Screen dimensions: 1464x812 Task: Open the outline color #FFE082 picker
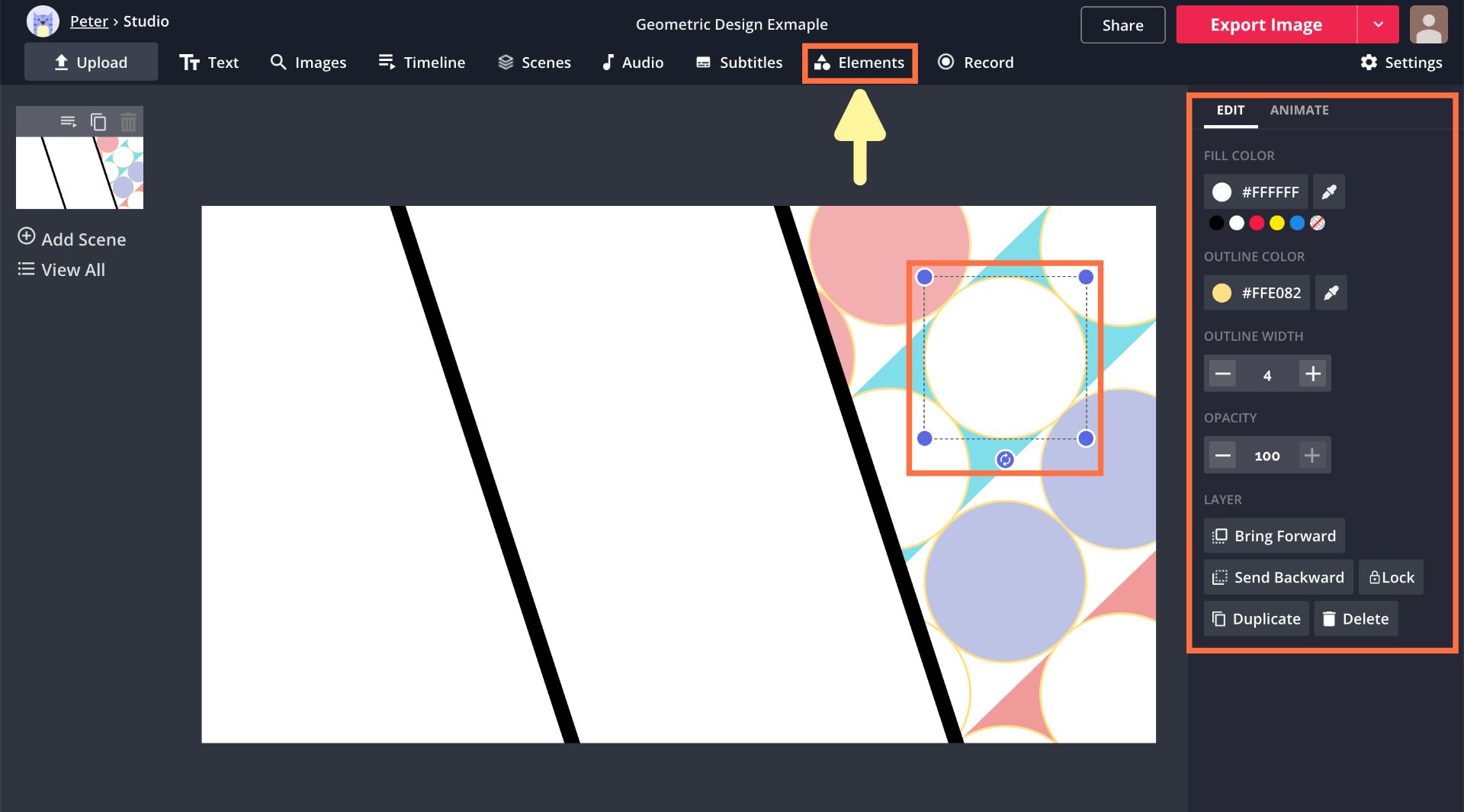(1257, 293)
